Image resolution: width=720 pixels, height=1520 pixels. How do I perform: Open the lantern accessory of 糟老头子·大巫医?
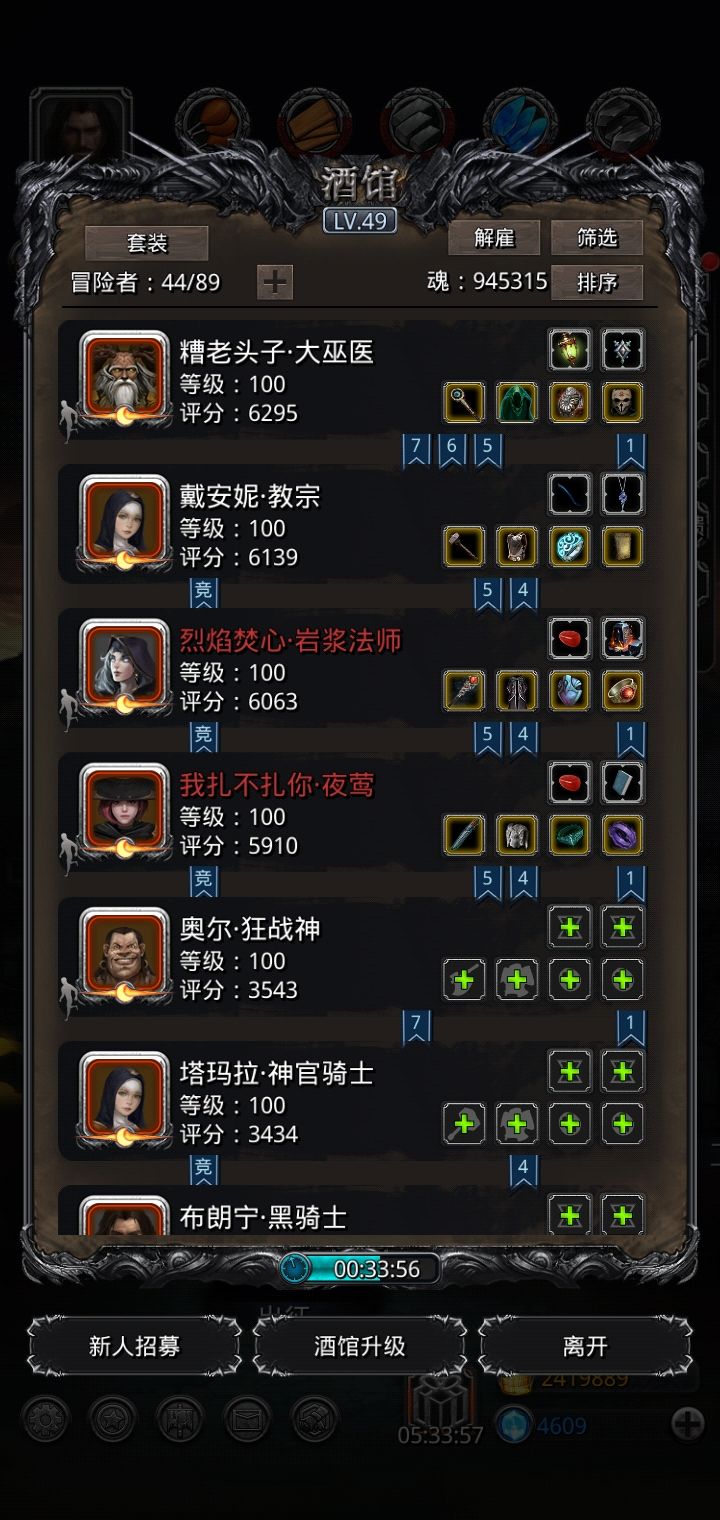[x=570, y=350]
